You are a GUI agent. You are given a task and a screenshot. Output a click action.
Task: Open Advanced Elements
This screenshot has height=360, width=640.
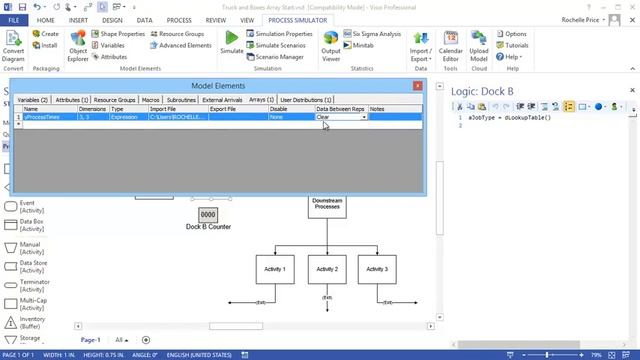[x=181, y=45]
